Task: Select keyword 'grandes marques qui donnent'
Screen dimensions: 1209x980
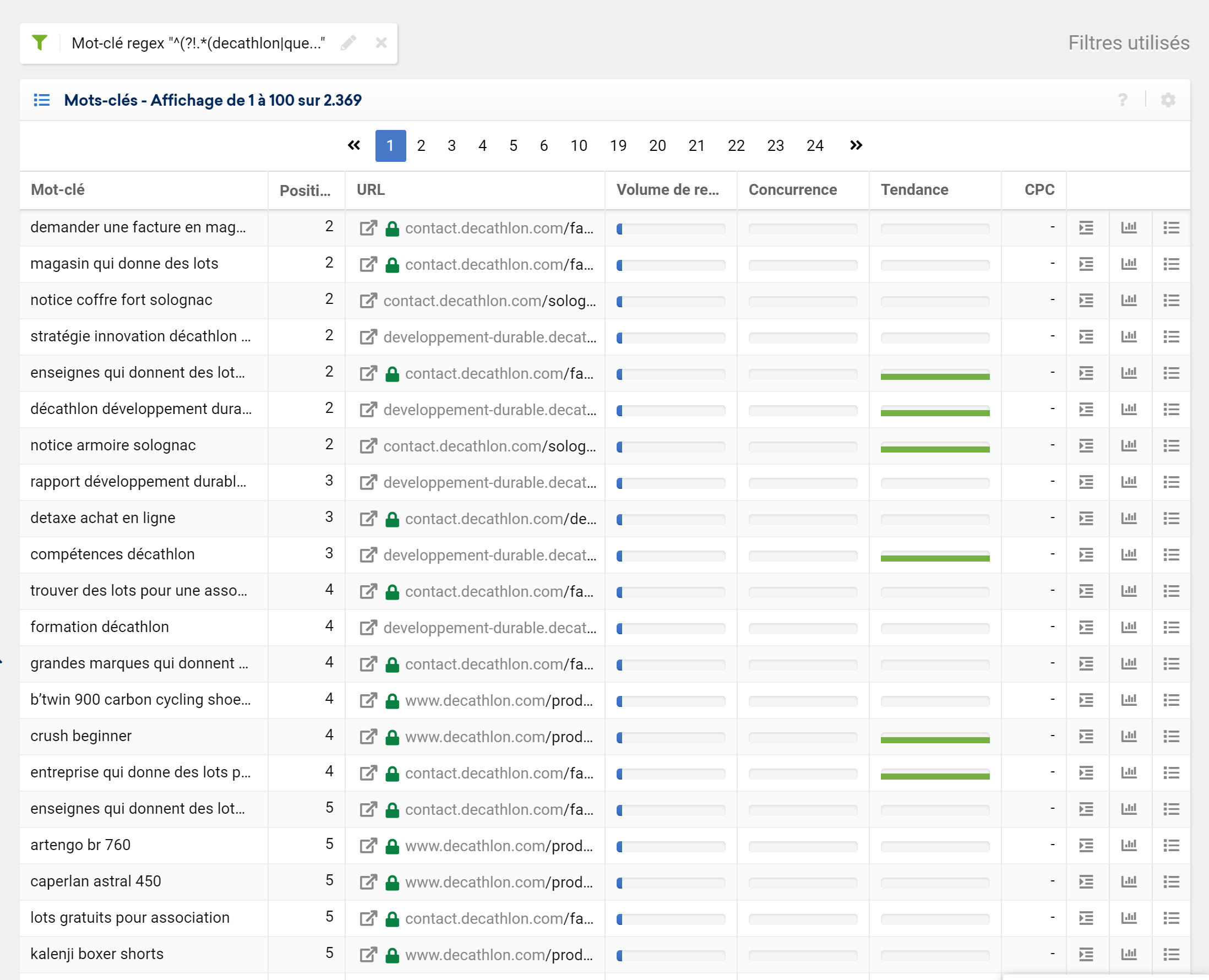Action: coord(139,663)
